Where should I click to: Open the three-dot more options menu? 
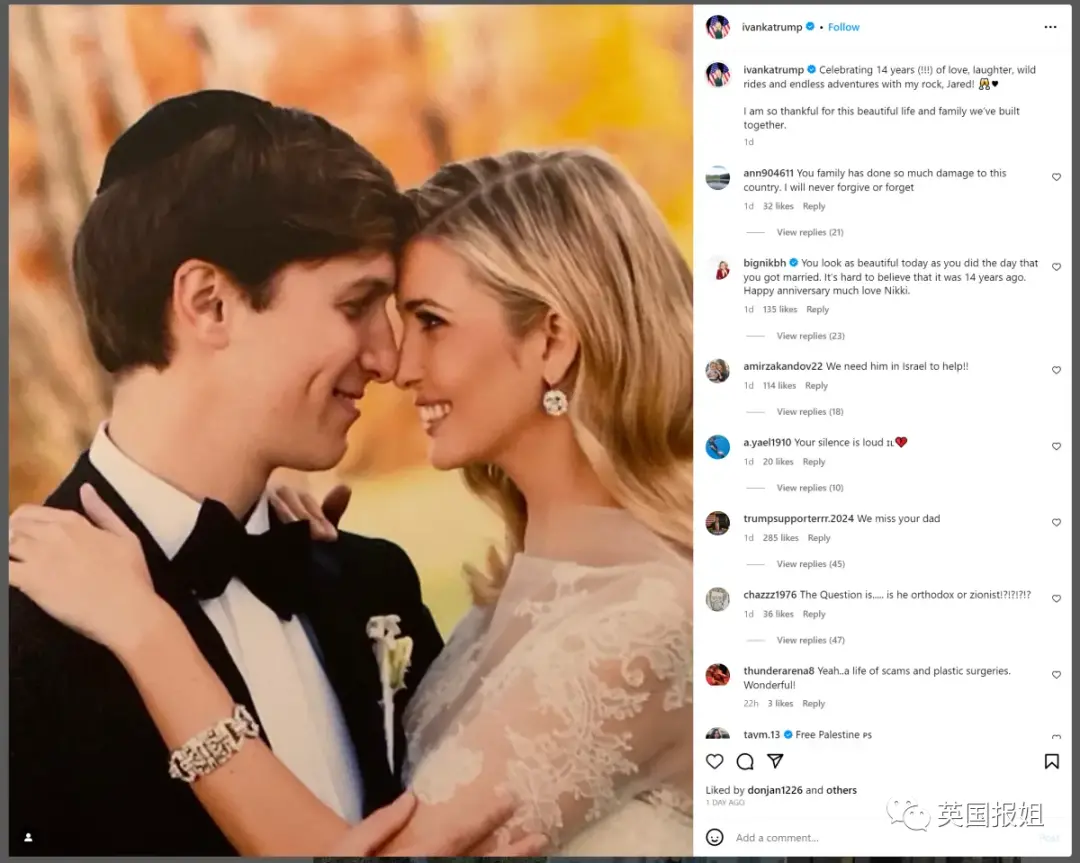tap(1050, 27)
